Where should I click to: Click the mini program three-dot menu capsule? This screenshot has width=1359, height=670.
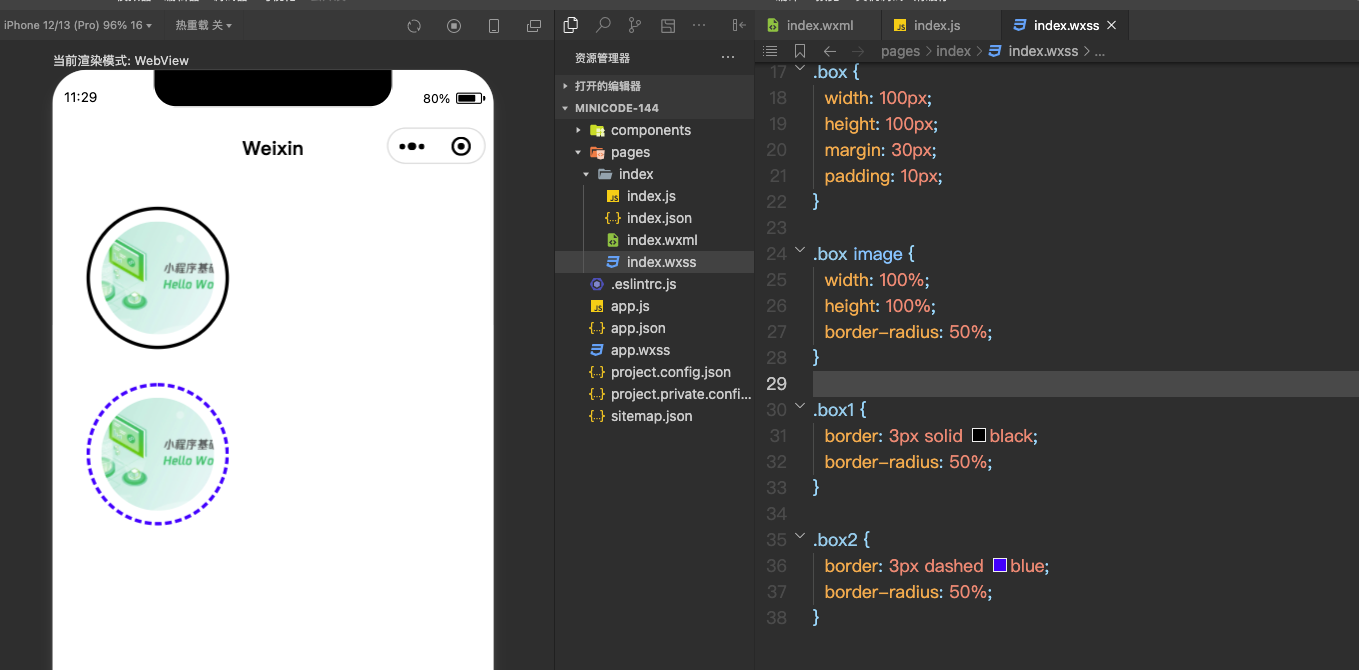412,146
